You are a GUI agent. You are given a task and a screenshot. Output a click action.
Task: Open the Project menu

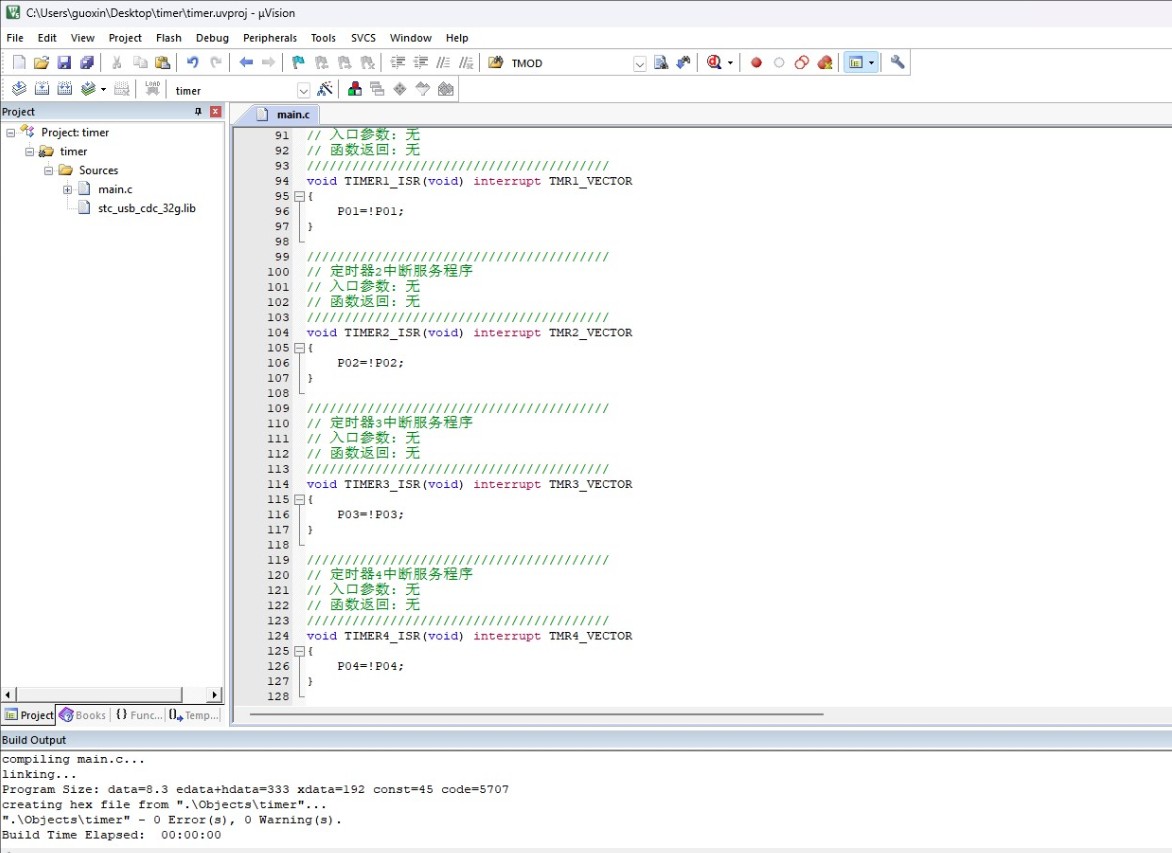pyautogui.click(x=125, y=38)
